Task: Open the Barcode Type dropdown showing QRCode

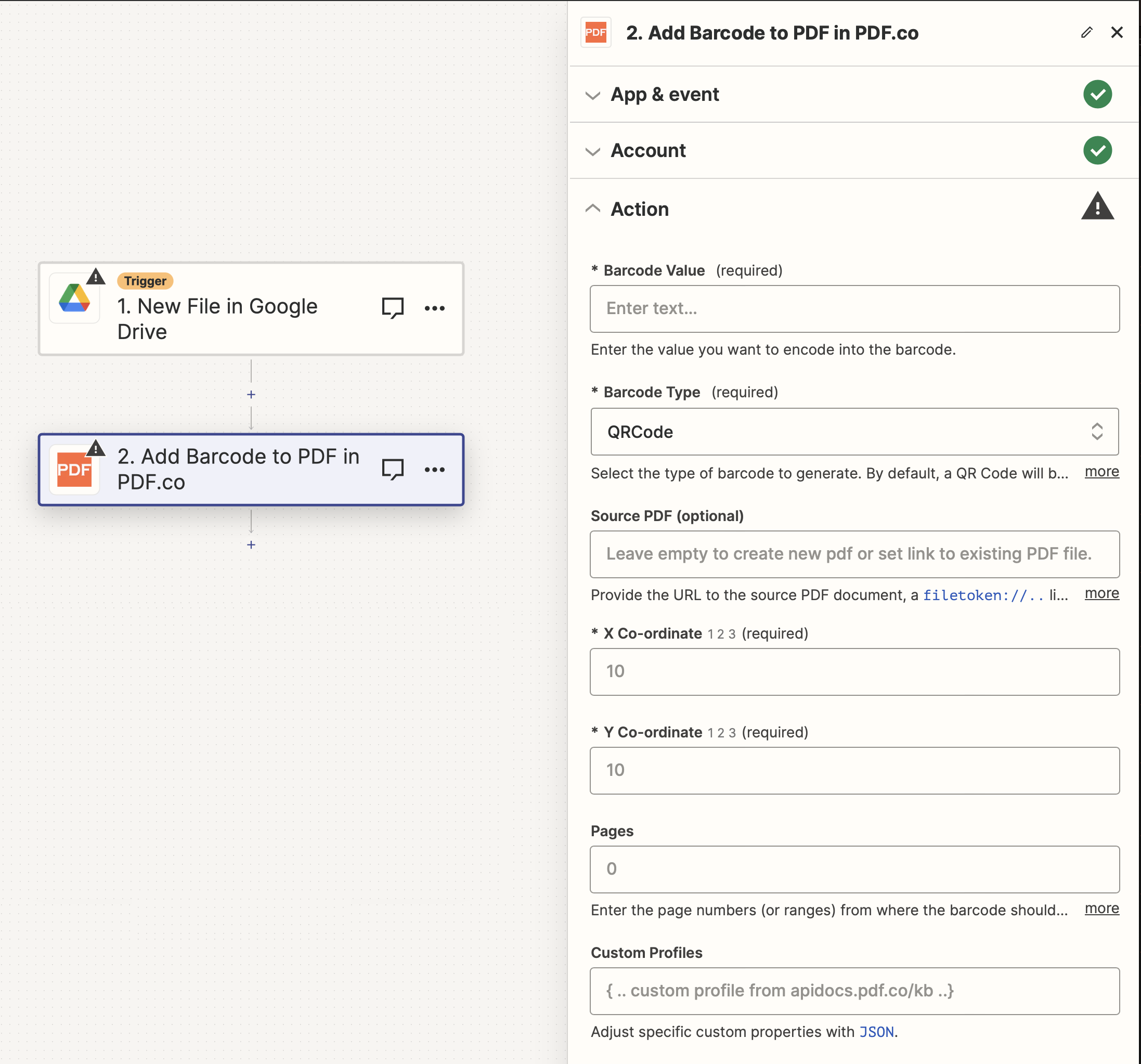Action: tap(854, 432)
